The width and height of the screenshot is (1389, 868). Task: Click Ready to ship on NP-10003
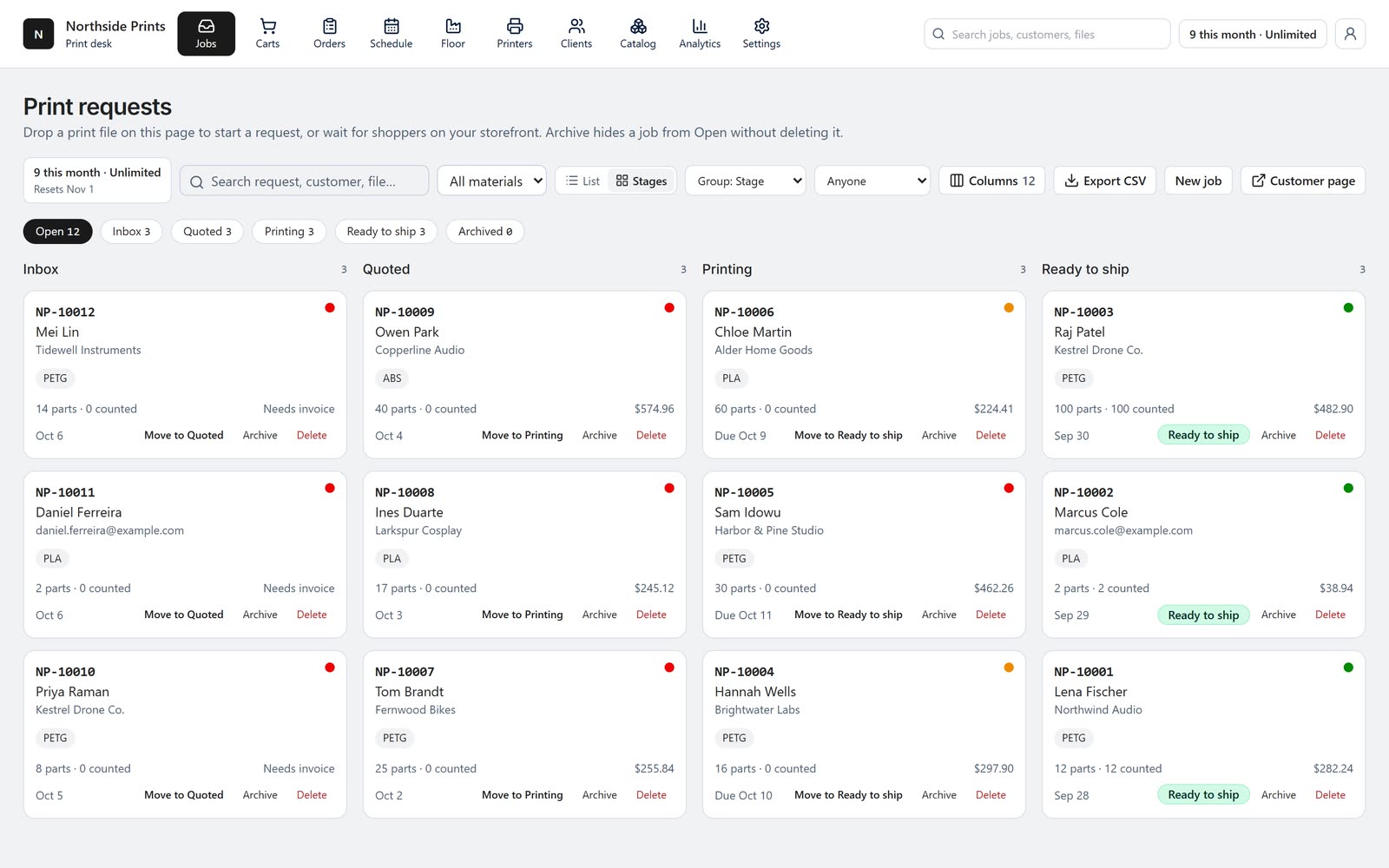(1203, 435)
